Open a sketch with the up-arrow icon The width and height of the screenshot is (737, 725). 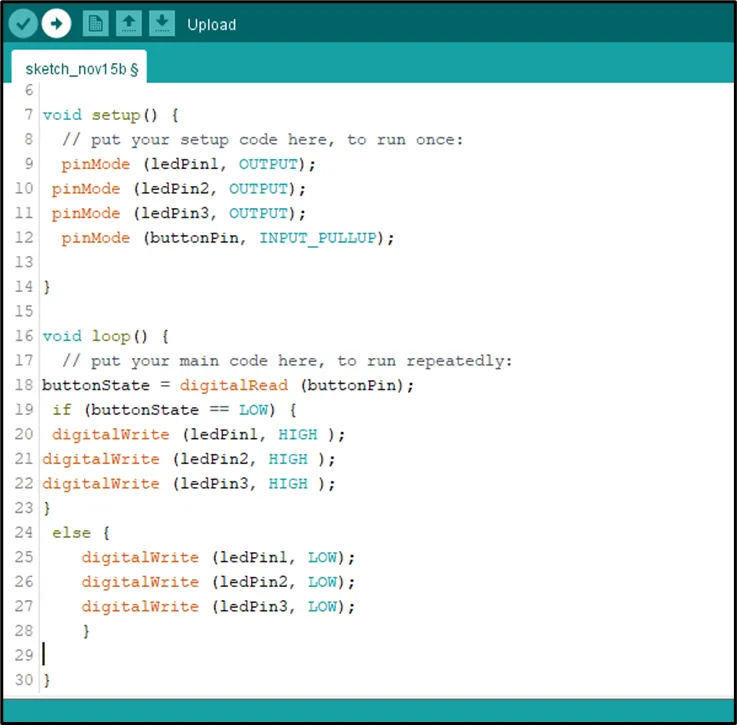[x=129, y=23]
